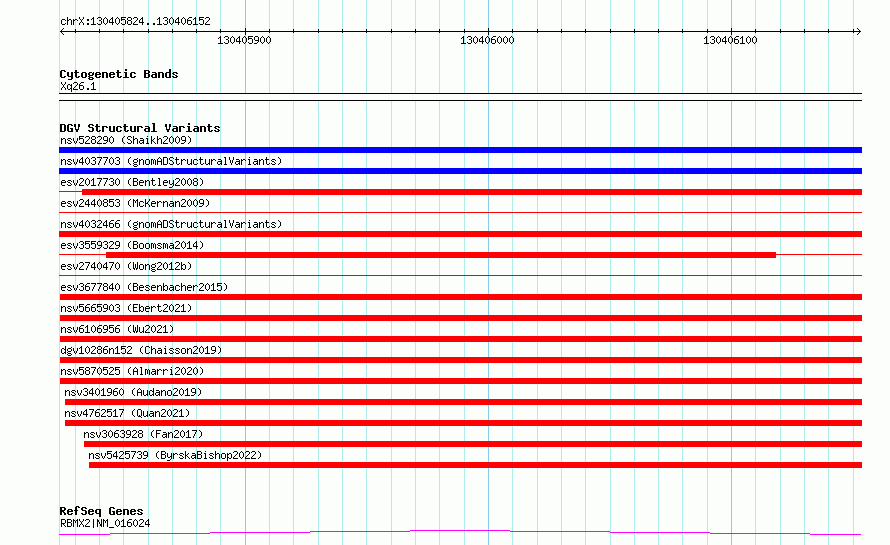Click the RefSeq Genes track title
The image size is (890, 545).
(x=101, y=511)
